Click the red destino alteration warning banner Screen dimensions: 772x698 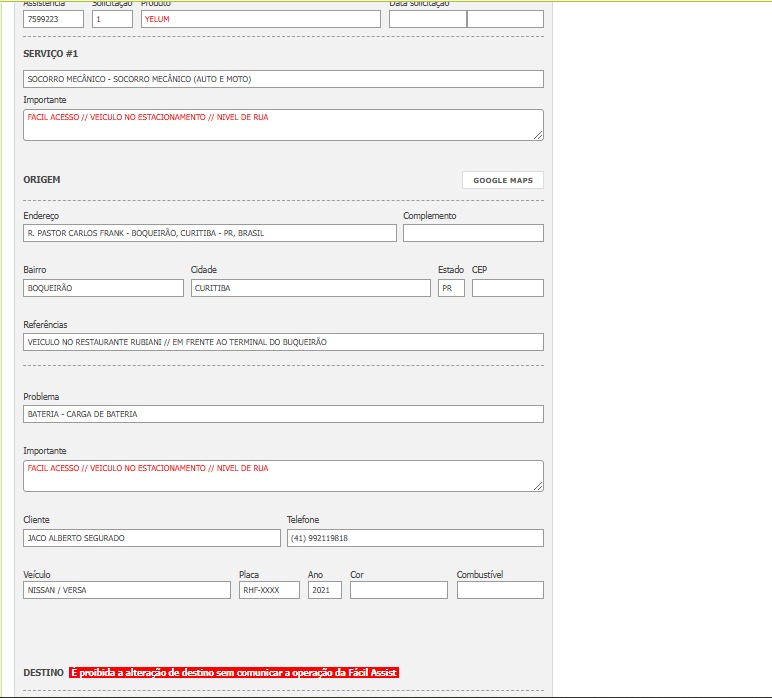[x=234, y=672]
